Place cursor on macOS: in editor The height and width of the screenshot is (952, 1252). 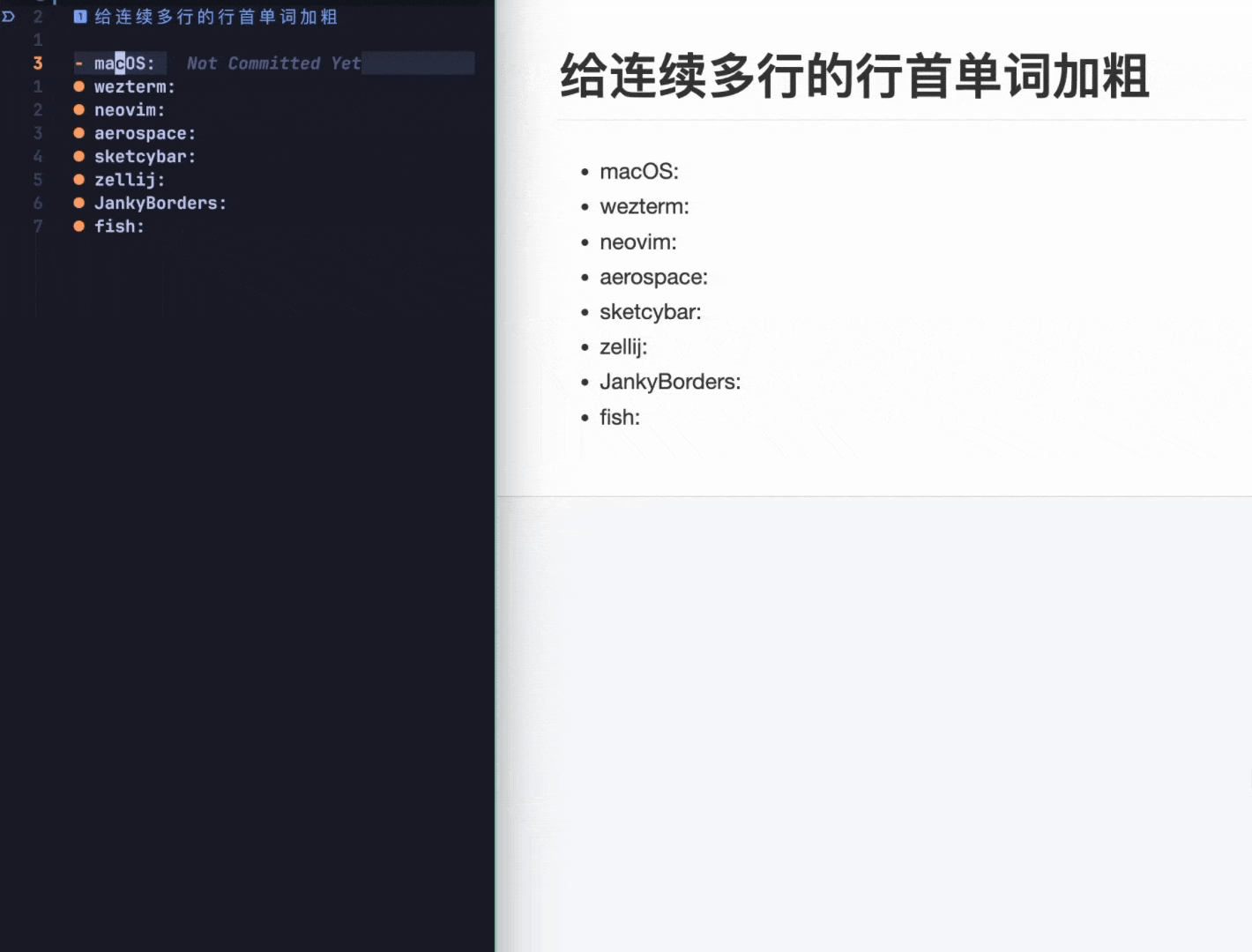(x=124, y=63)
